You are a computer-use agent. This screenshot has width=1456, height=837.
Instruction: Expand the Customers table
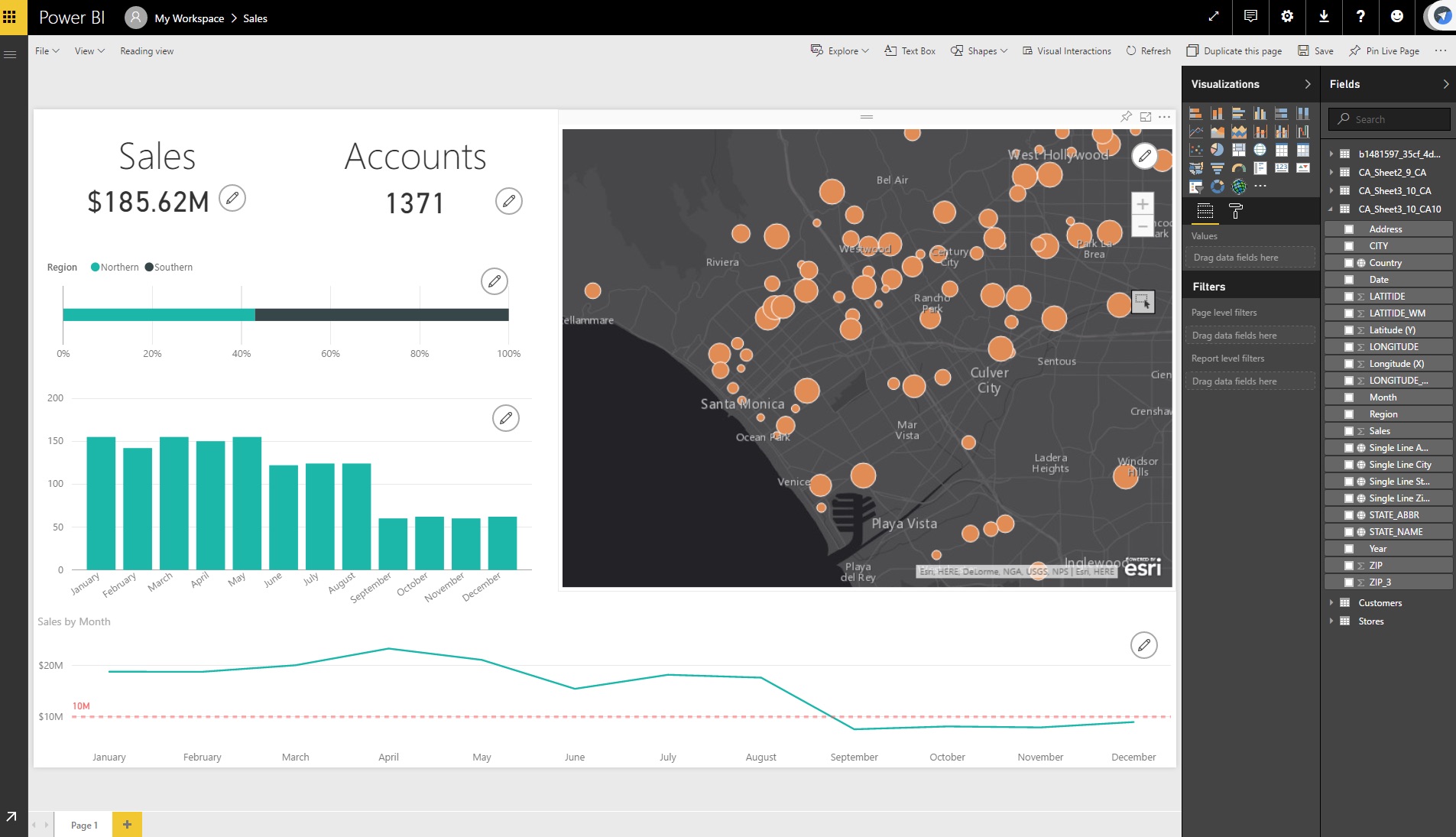pyautogui.click(x=1331, y=603)
